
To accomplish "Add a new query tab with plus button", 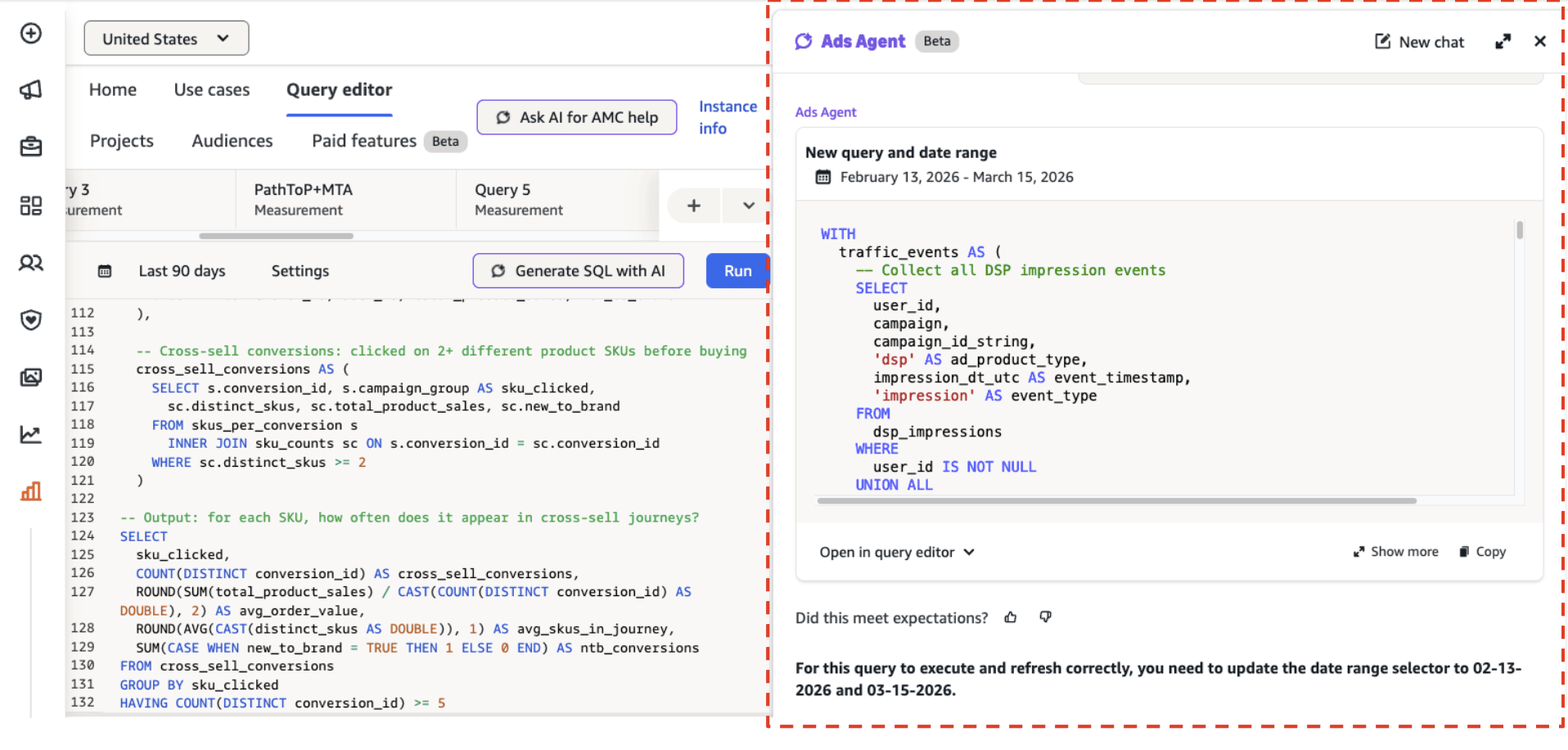I will coord(694,206).
